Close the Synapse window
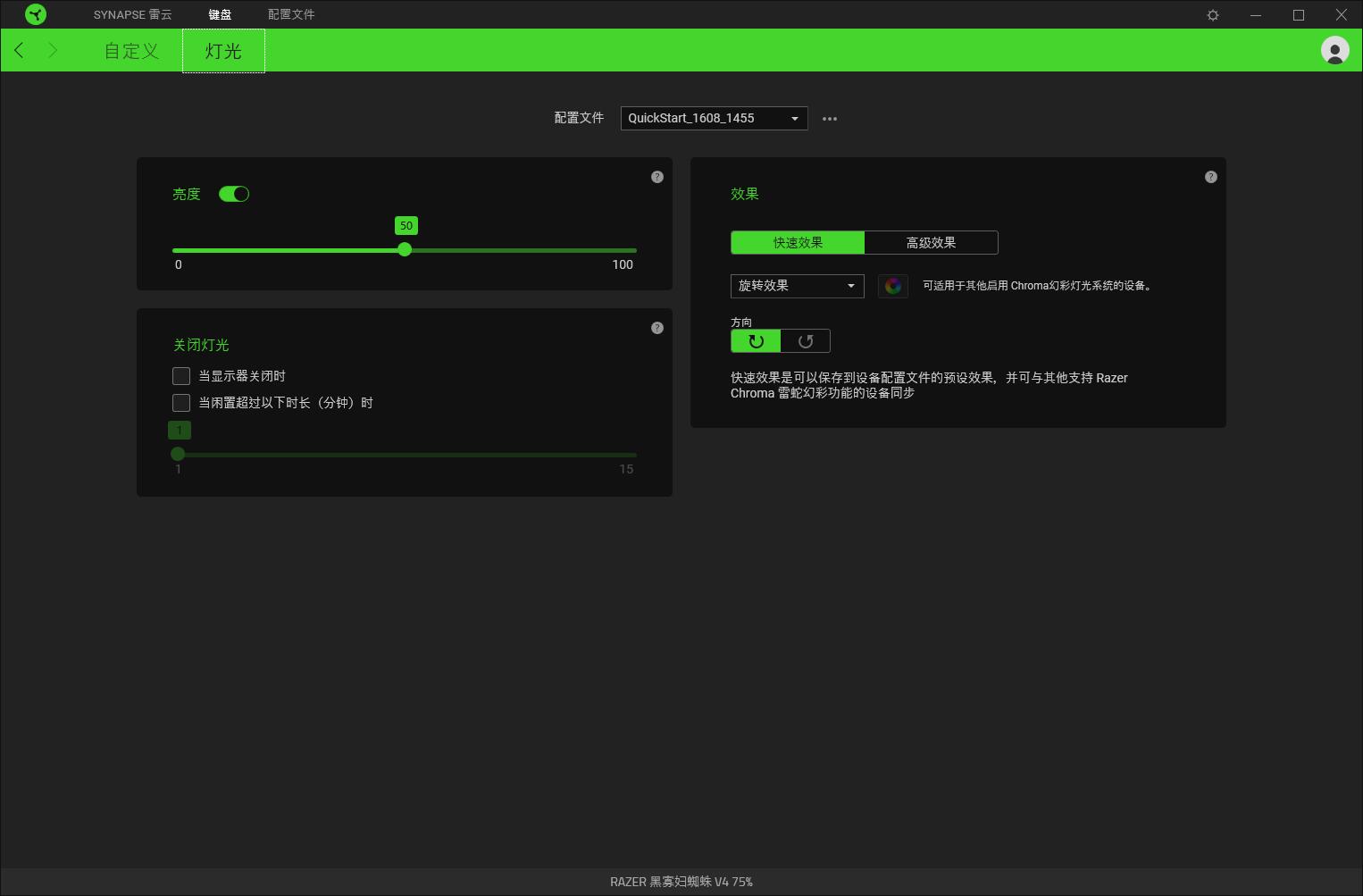 pos(1342,15)
